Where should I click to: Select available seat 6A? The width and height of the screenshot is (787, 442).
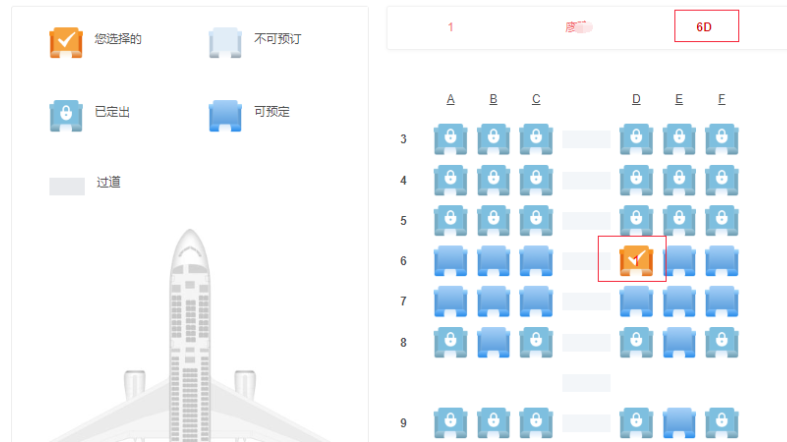[450, 260]
